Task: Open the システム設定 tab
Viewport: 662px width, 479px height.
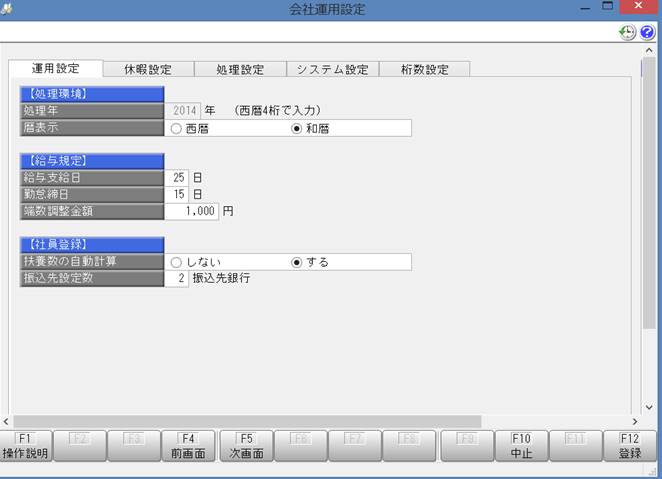Action: coord(333,69)
